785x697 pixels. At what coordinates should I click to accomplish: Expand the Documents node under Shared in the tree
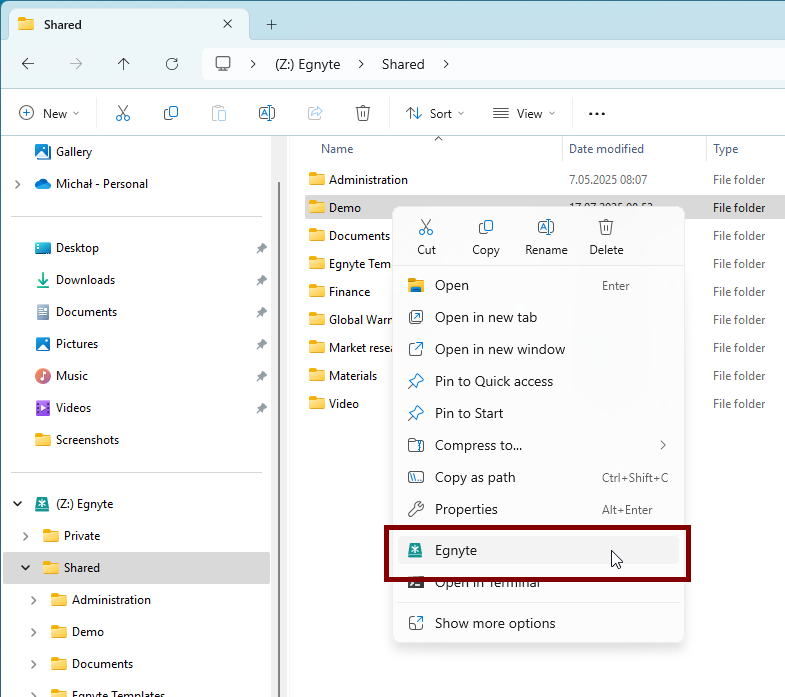(34, 664)
